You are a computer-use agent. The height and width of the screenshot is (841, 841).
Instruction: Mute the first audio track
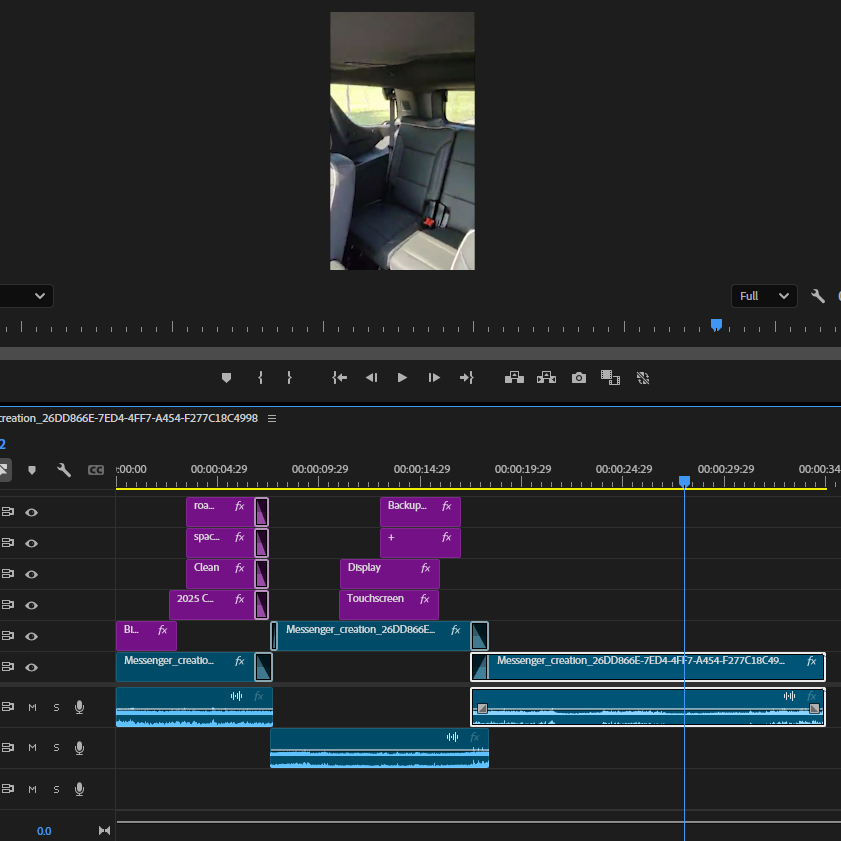32,707
